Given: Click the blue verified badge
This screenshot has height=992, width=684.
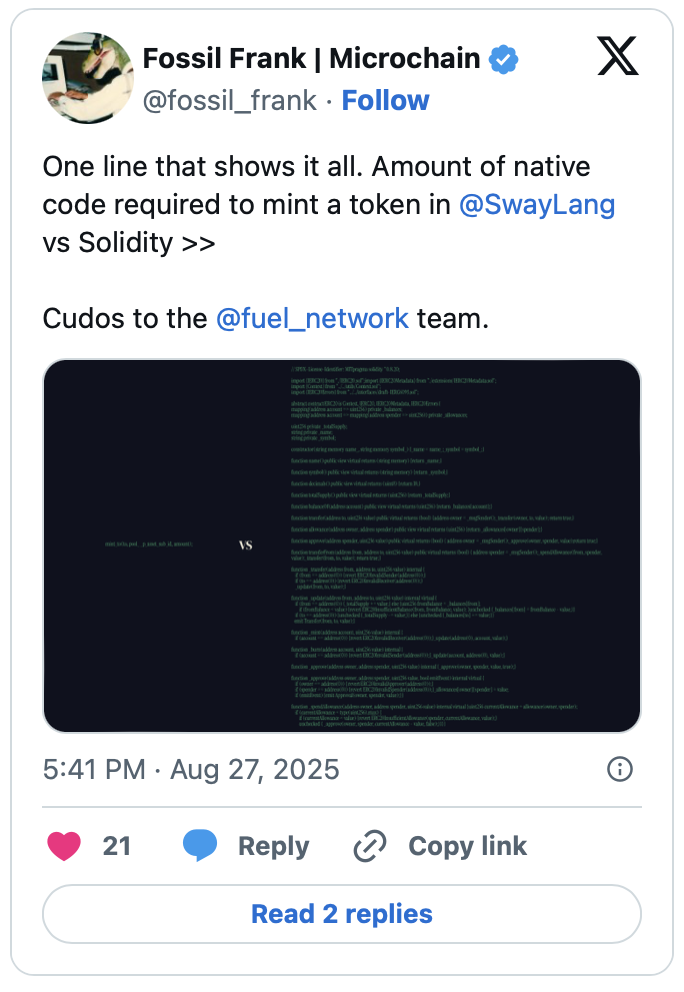Looking at the screenshot, I should [x=503, y=60].
